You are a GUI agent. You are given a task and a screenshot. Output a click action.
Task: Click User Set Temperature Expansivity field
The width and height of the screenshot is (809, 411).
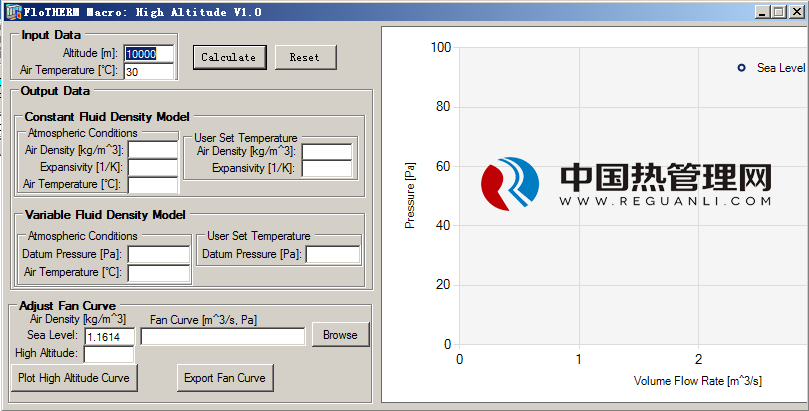tap(327, 168)
